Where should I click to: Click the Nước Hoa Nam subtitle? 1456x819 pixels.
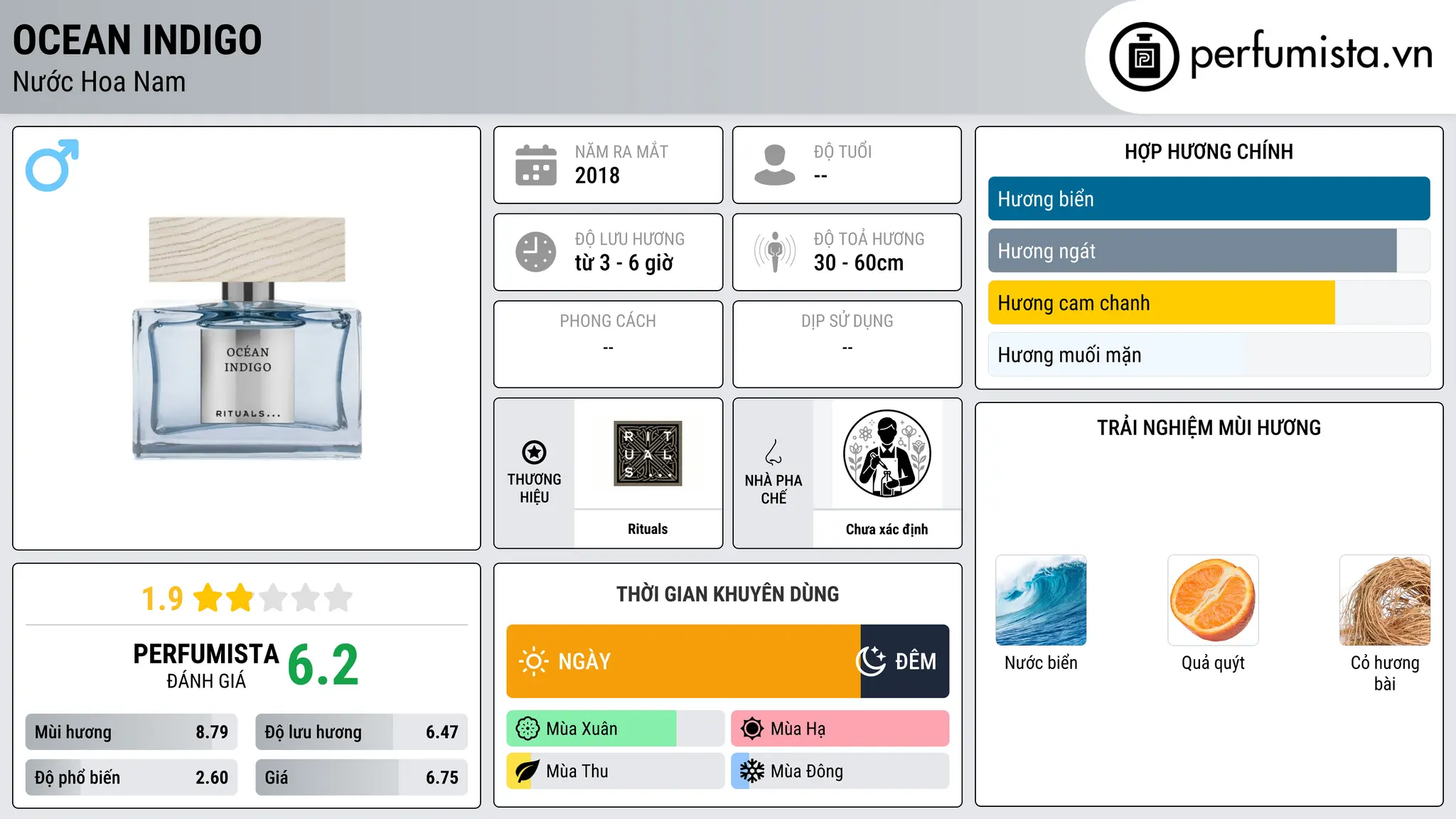(x=99, y=82)
